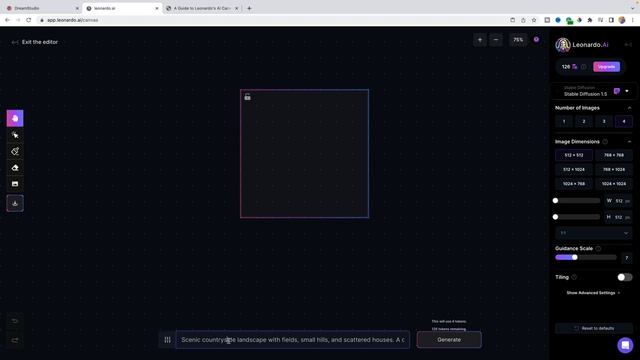This screenshot has height=360, width=640.
Task: Click the Upgrade button
Action: click(607, 67)
